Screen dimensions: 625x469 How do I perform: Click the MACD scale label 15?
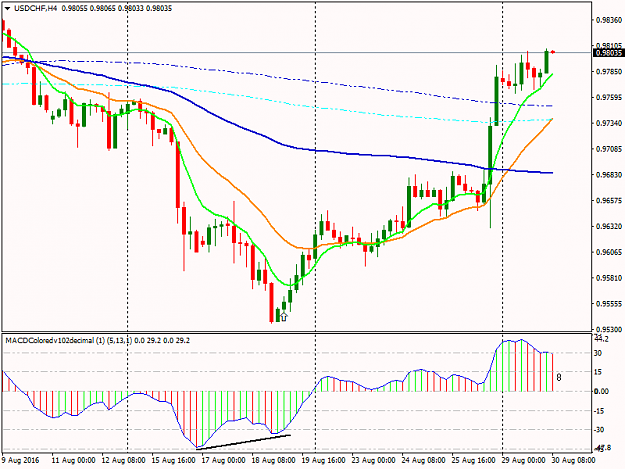(597, 372)
